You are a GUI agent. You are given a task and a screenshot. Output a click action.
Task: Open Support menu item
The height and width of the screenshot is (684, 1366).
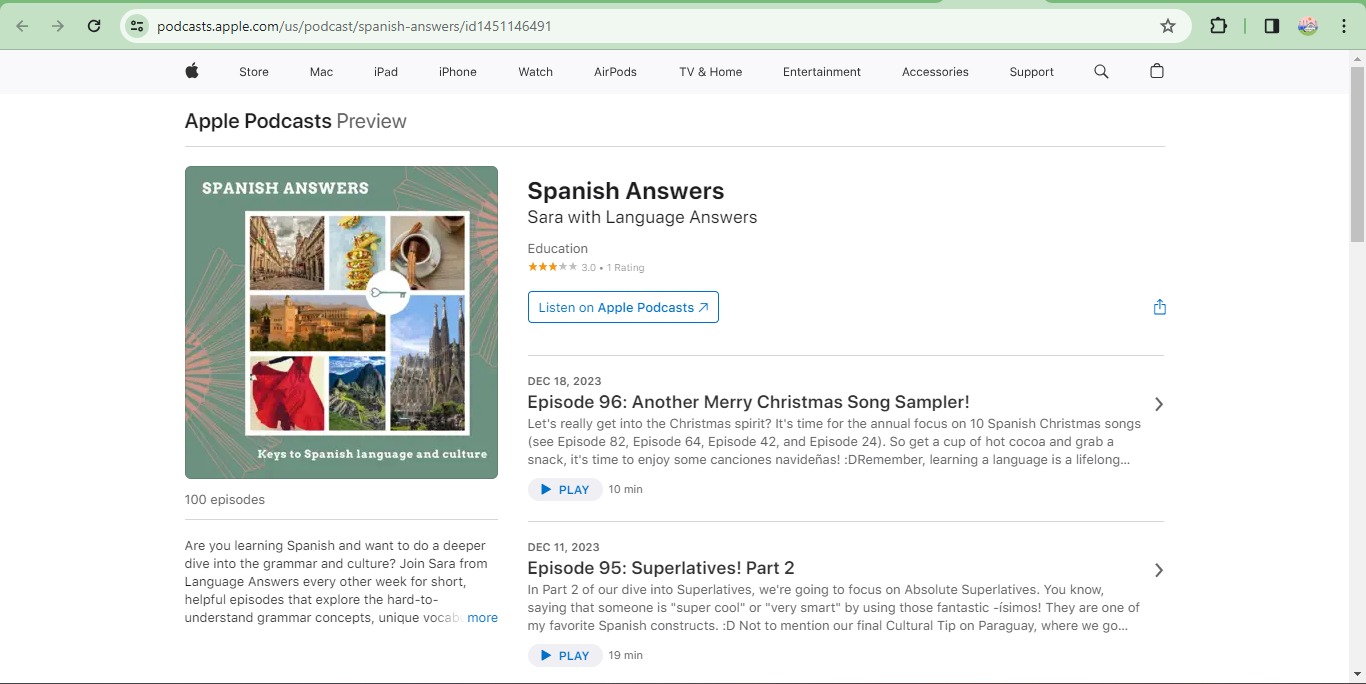pyautogui.click(x=1031, y=72)
